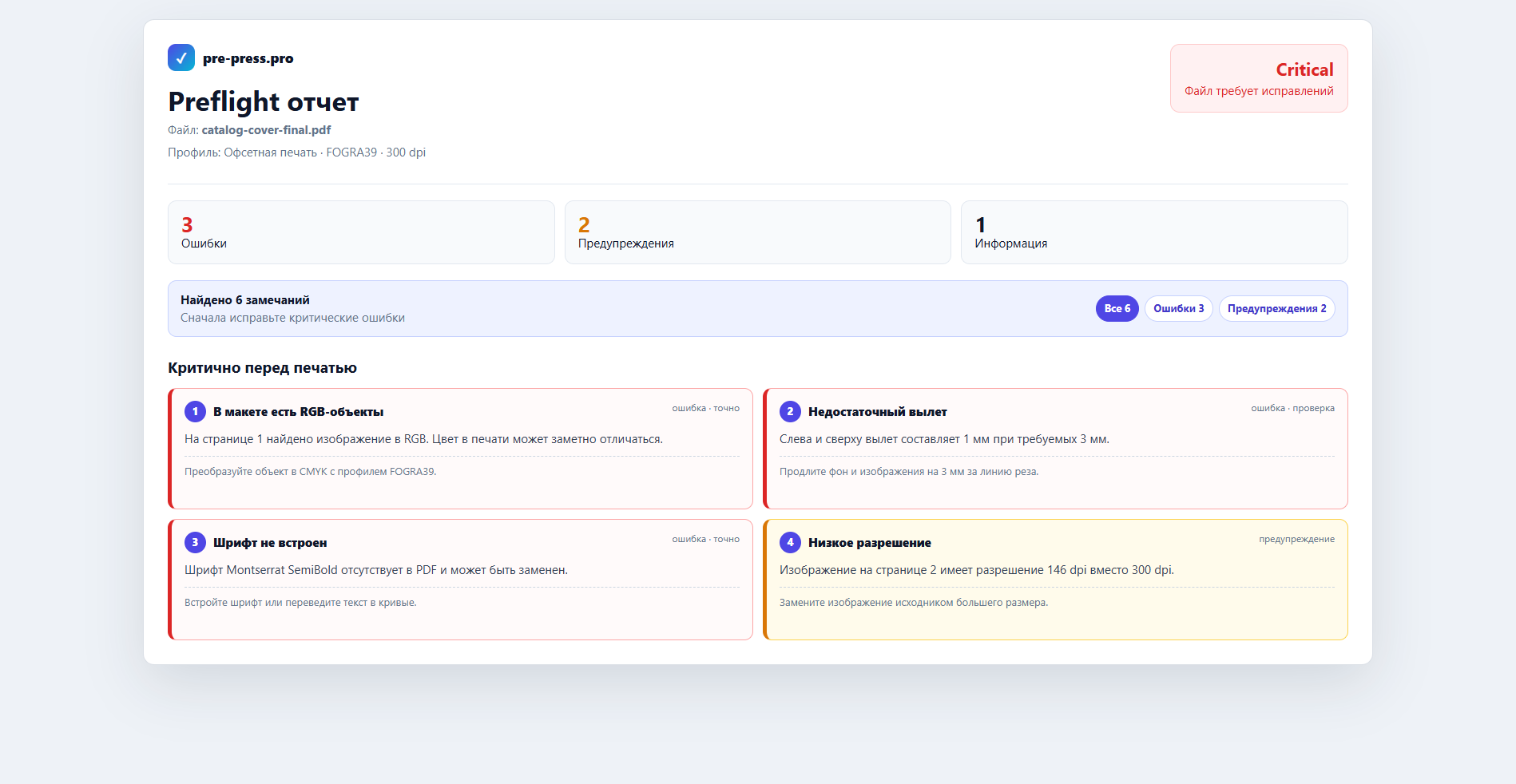The height and width of the screenshot is (784, 1516).
Task: Open the 2 Предупреждения summary card
Action: pyautogui.click(x=758, y=232)
